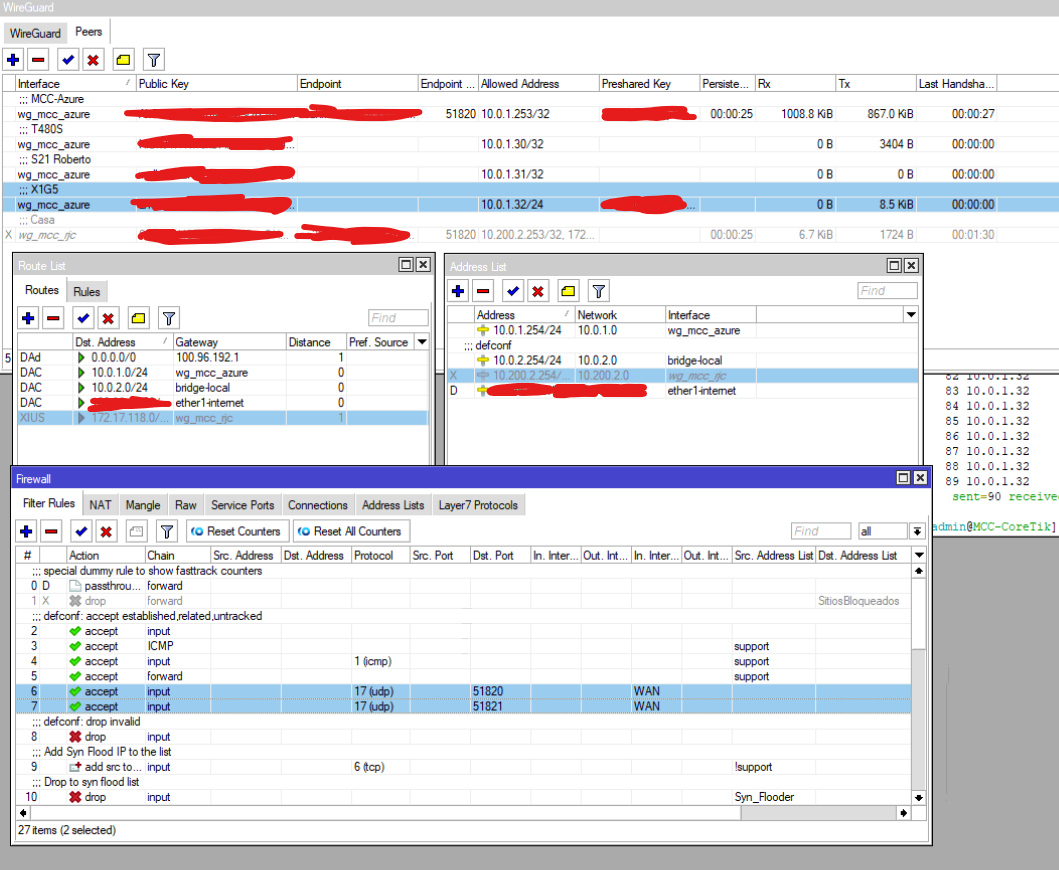The width and height of the screenshot is (1059, 870).
Task: Remove the firewall rule with the minus icon
Action: coord(51,532)
